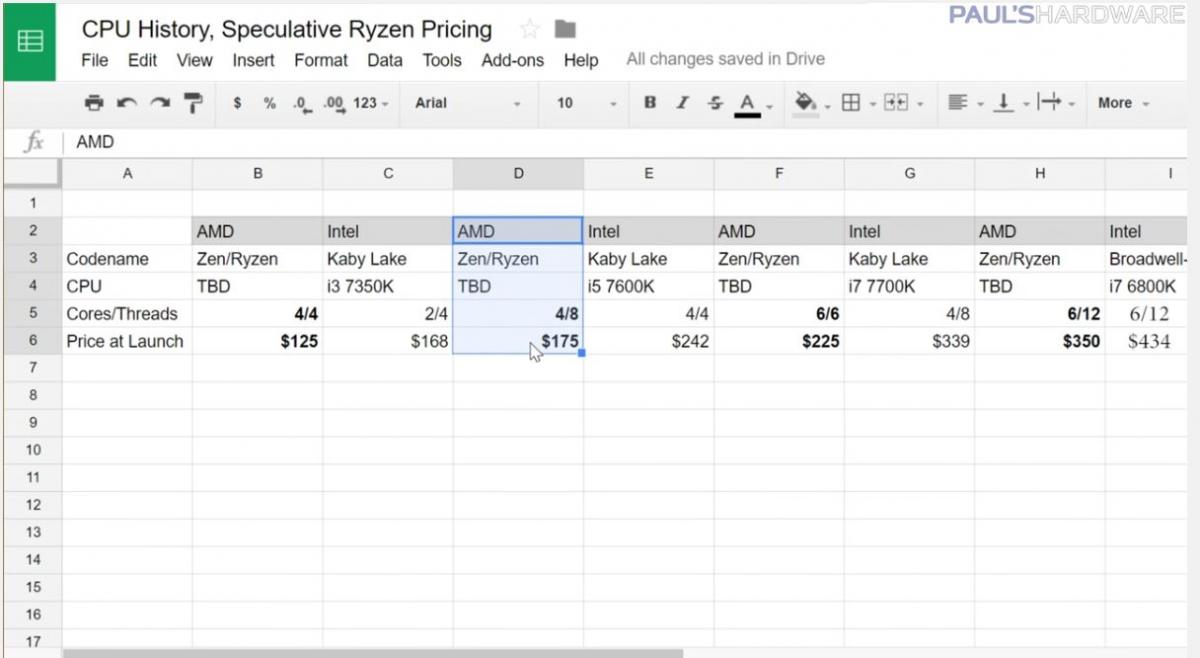Select the 'Codename' cell
The image size is (1200, 658).
(127, 259)
